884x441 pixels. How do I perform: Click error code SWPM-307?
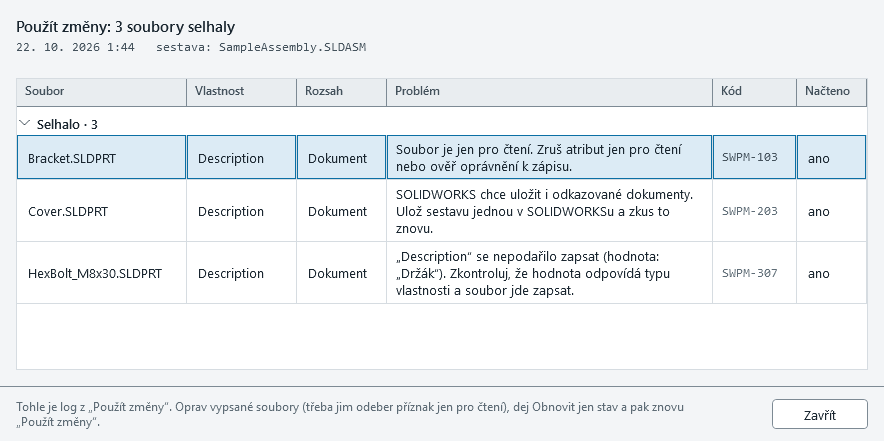point(749,273)
